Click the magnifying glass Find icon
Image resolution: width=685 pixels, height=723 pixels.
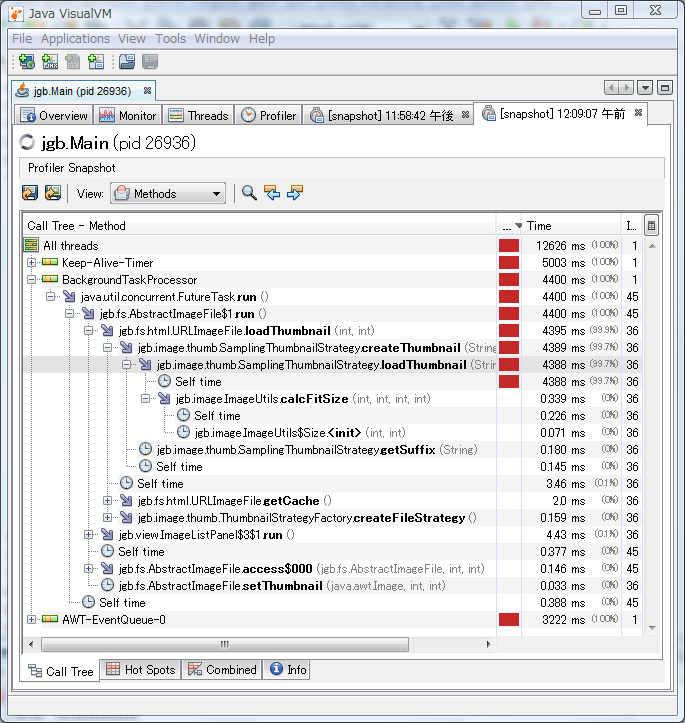pos(249,193)
